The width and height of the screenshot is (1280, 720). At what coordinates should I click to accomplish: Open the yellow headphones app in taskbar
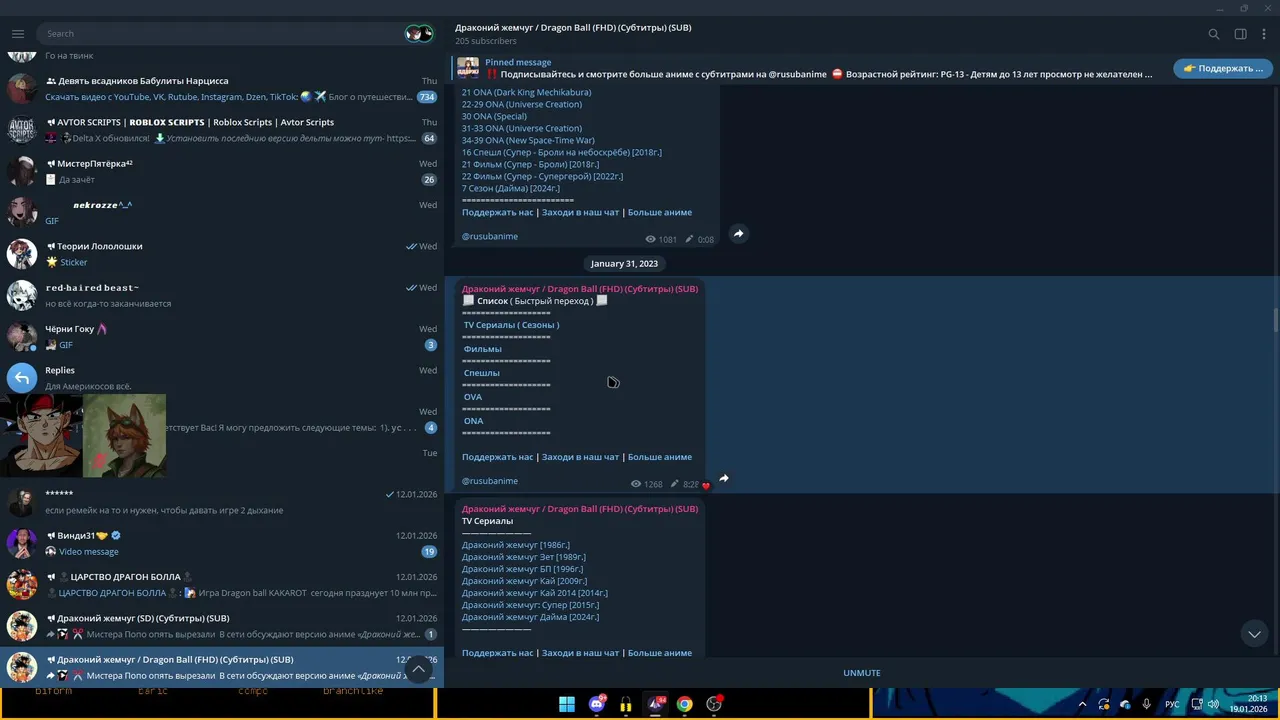(x=625, y=704)
